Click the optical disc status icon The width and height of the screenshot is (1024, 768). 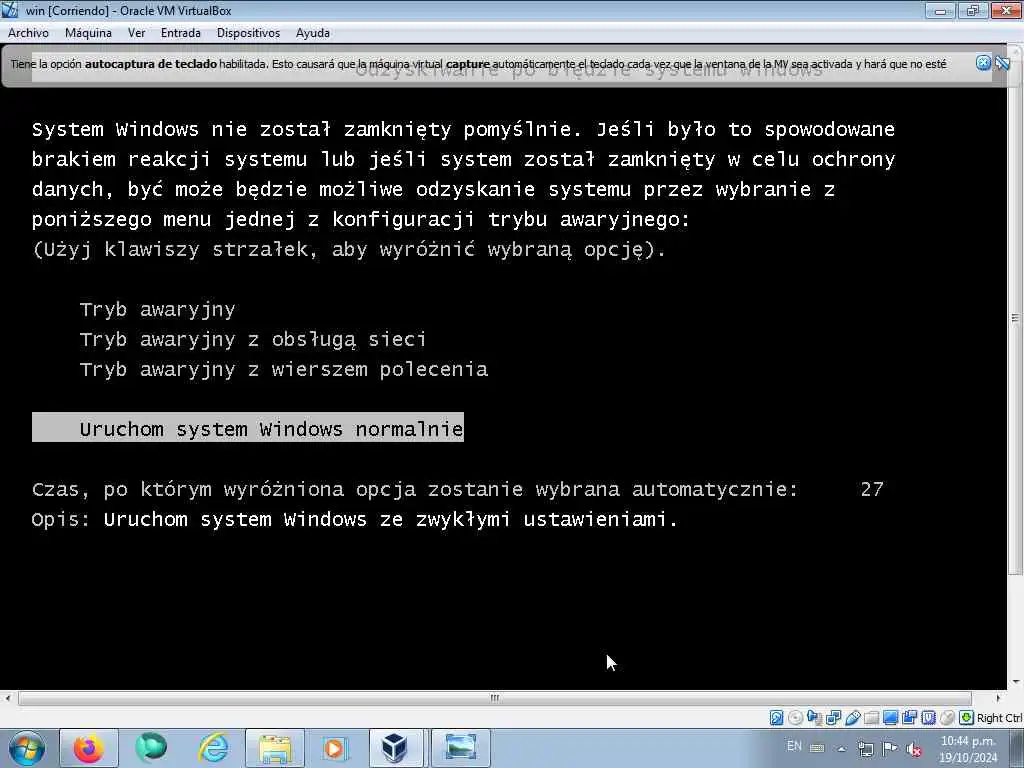click(x=795, y=718)
